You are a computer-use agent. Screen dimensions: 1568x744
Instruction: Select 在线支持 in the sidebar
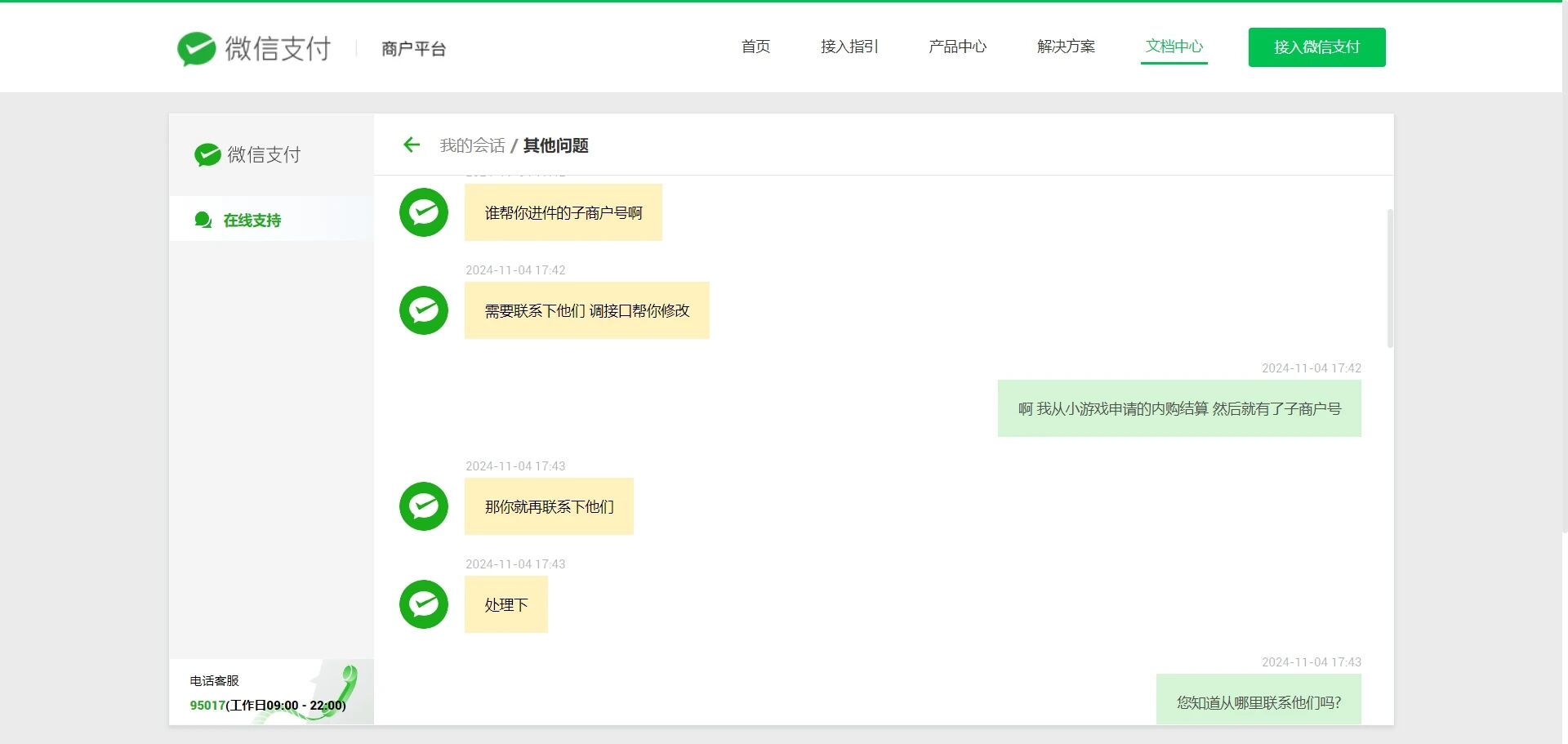point(271,219)
